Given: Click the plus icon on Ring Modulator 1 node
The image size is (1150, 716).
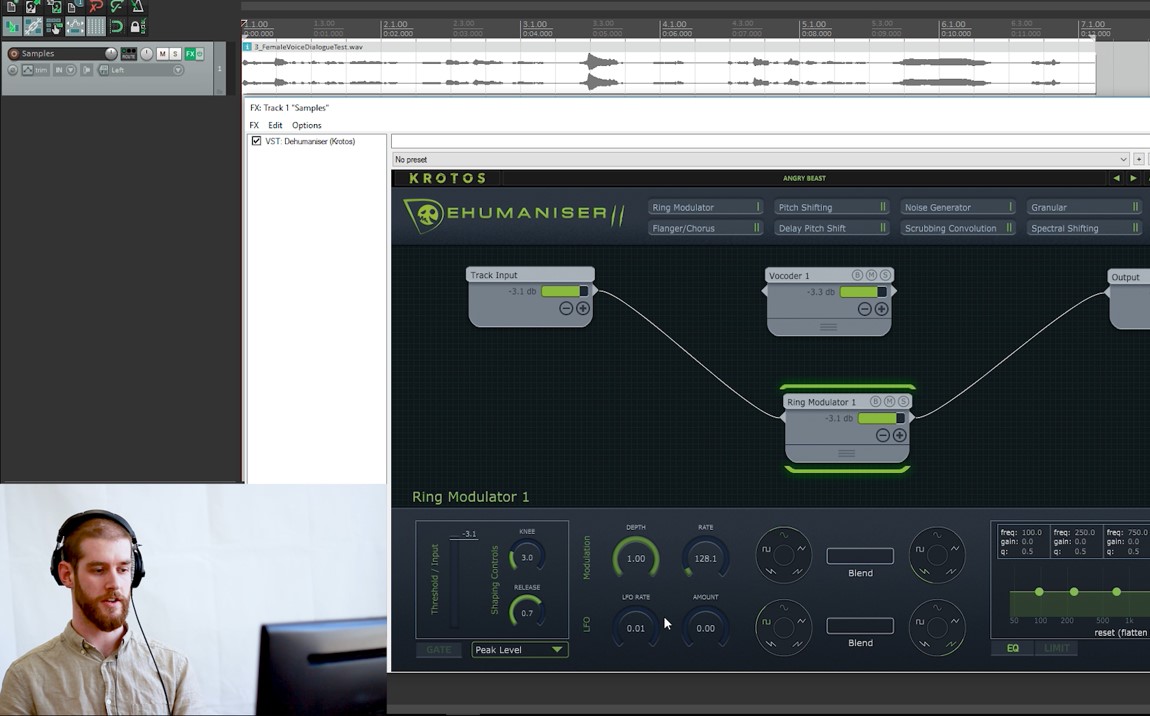Looking at the screenshot, I should coord(900,436).
